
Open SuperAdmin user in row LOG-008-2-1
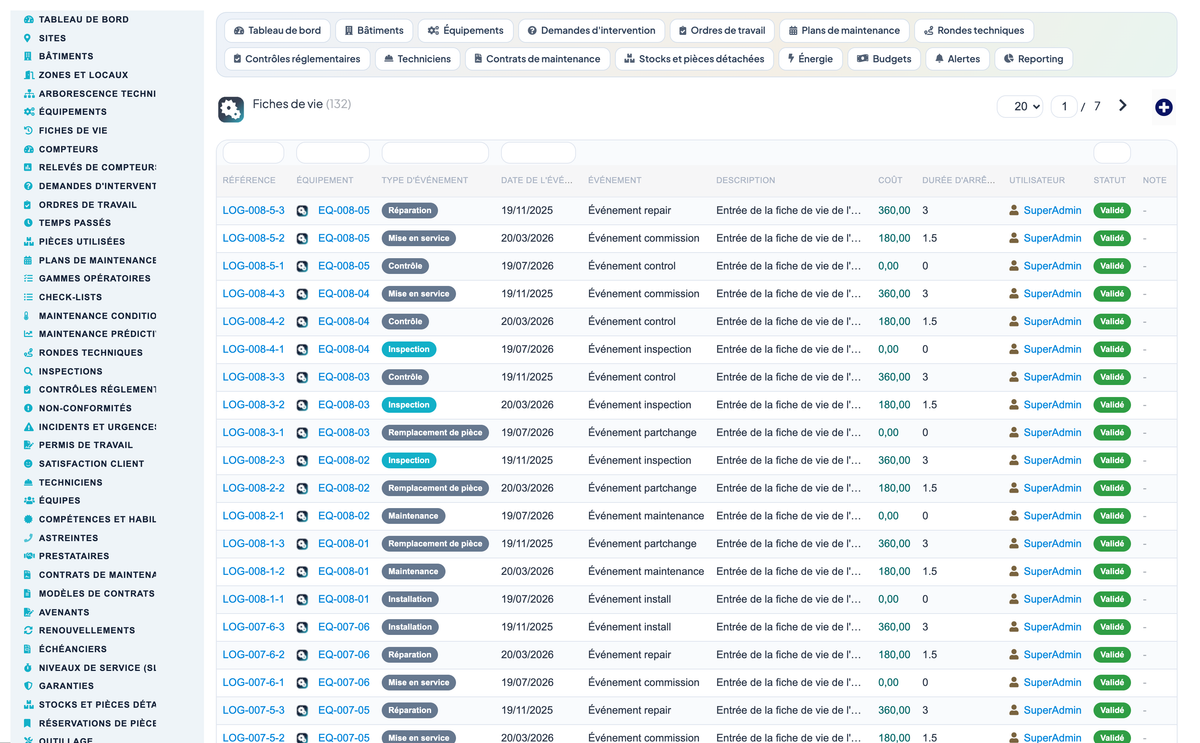click(1052, 516)
